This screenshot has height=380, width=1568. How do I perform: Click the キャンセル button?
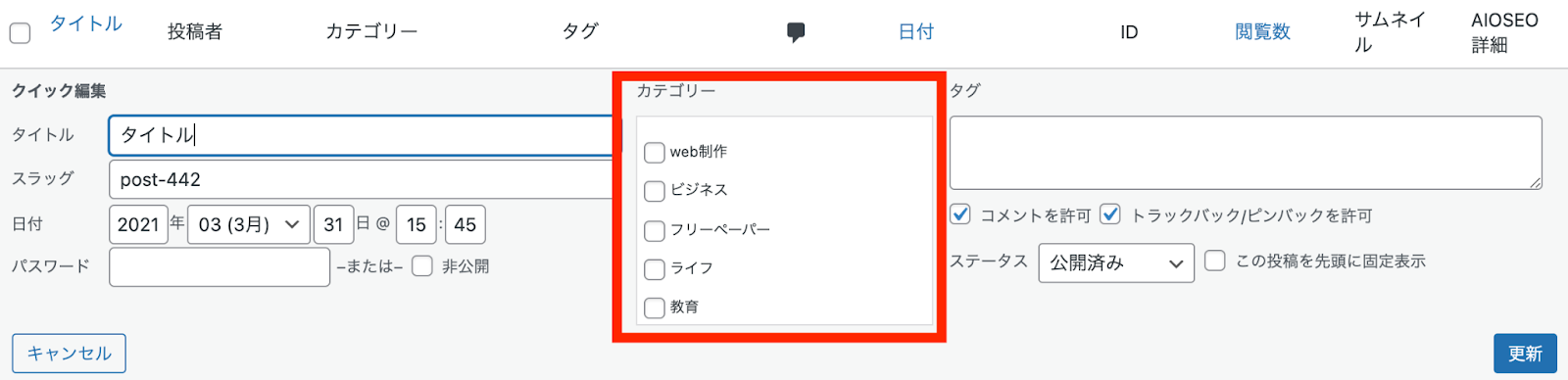[69, 354]
